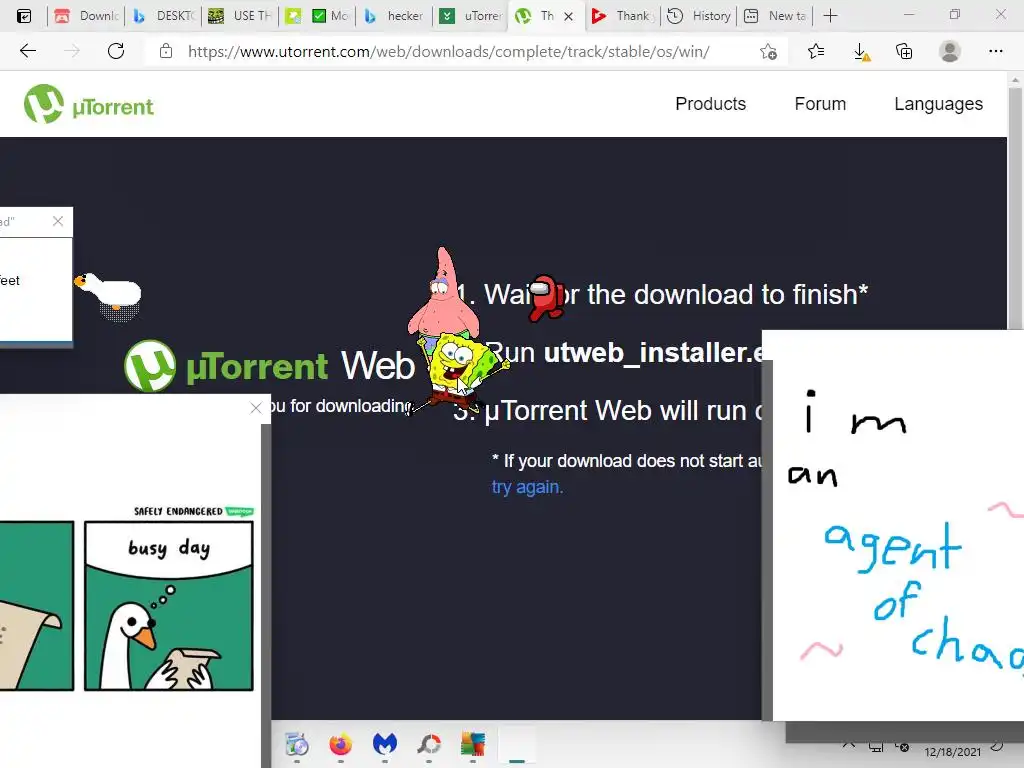Open the tab actions menu icon
This screenshot has width=1024, height=768.
pyautogui.click(x=24, y=16)
